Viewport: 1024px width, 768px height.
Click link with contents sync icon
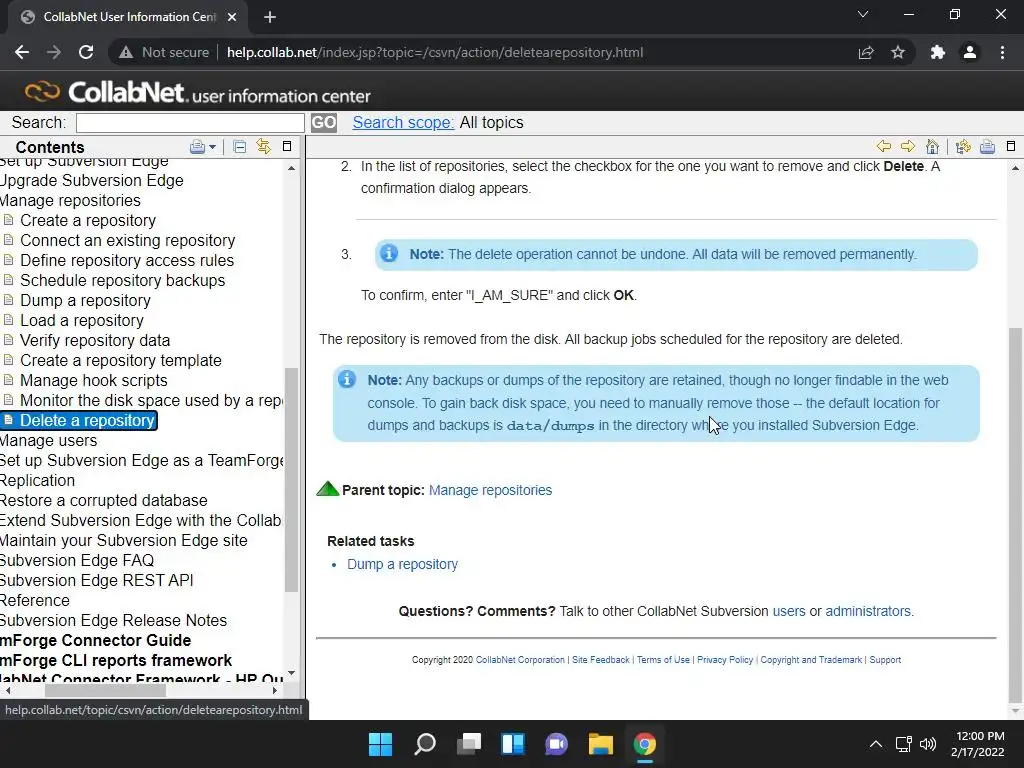click(x=263, y=147)
